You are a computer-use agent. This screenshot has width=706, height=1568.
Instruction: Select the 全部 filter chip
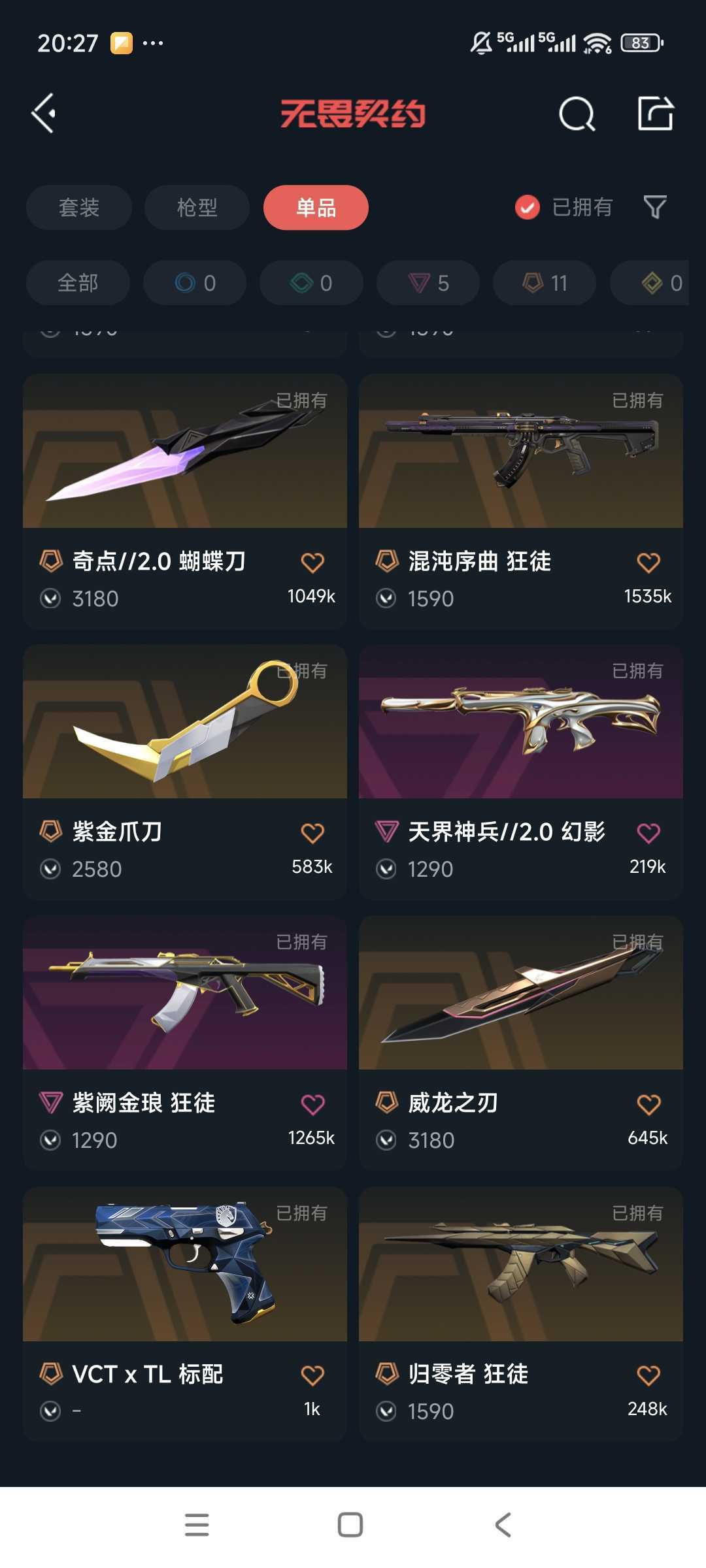tap(78, 283)
